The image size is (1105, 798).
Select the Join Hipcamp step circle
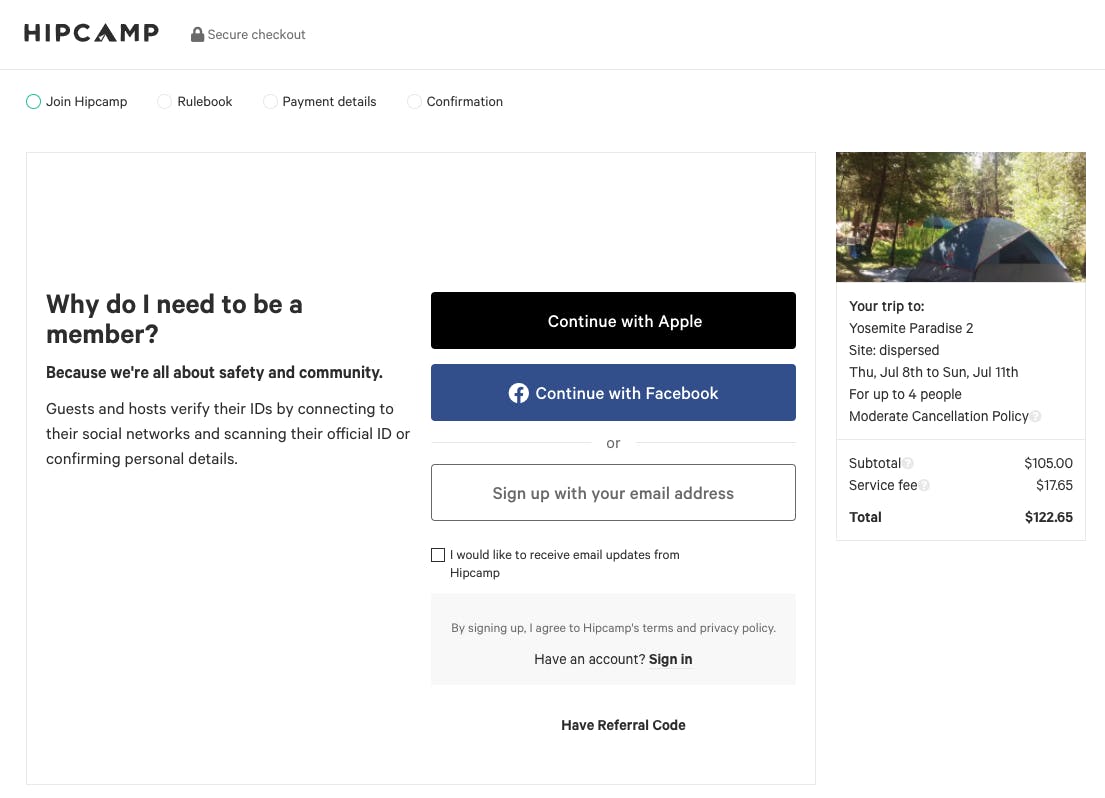tap(33, 101)
